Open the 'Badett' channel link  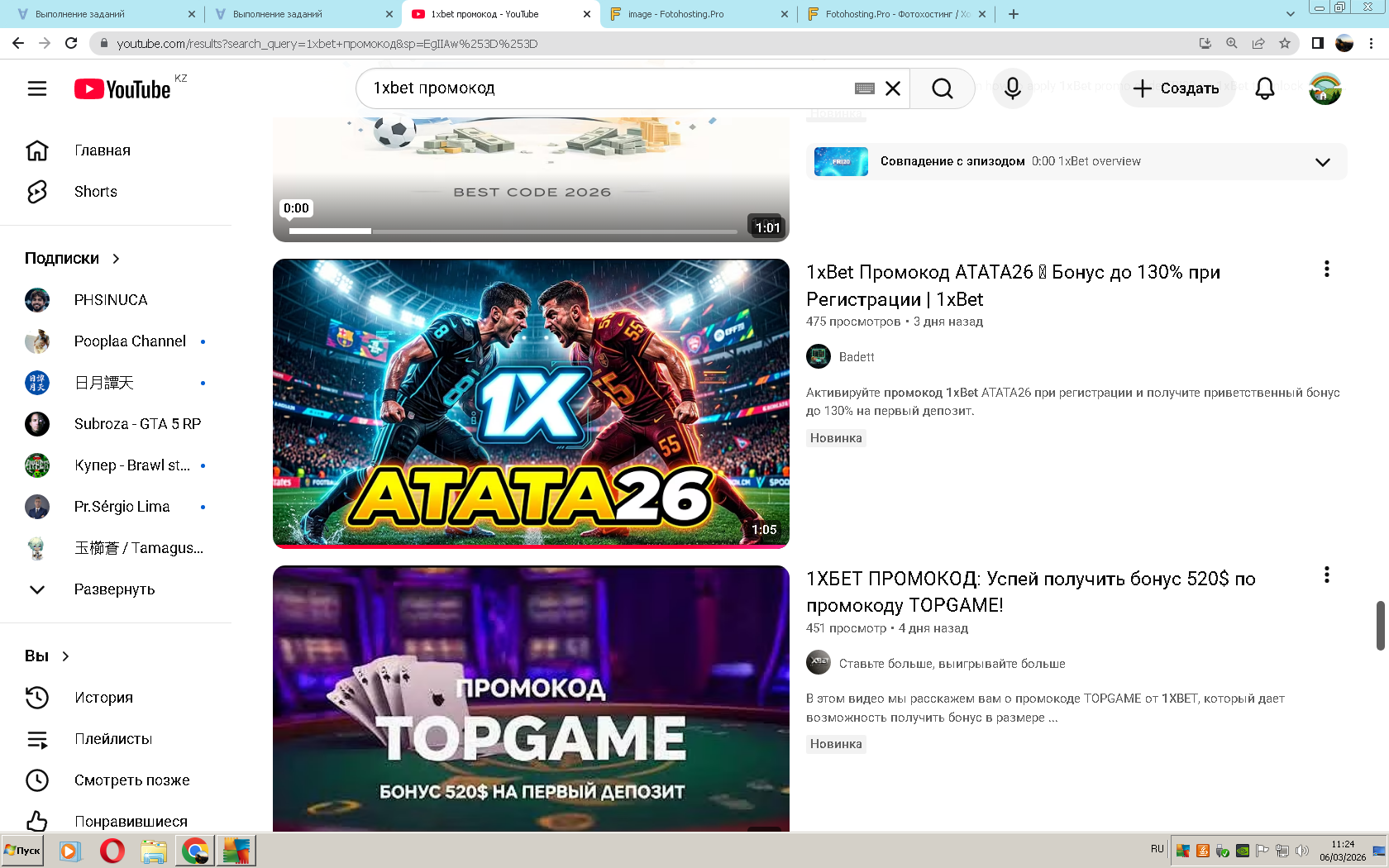click(x=857, y=357)
